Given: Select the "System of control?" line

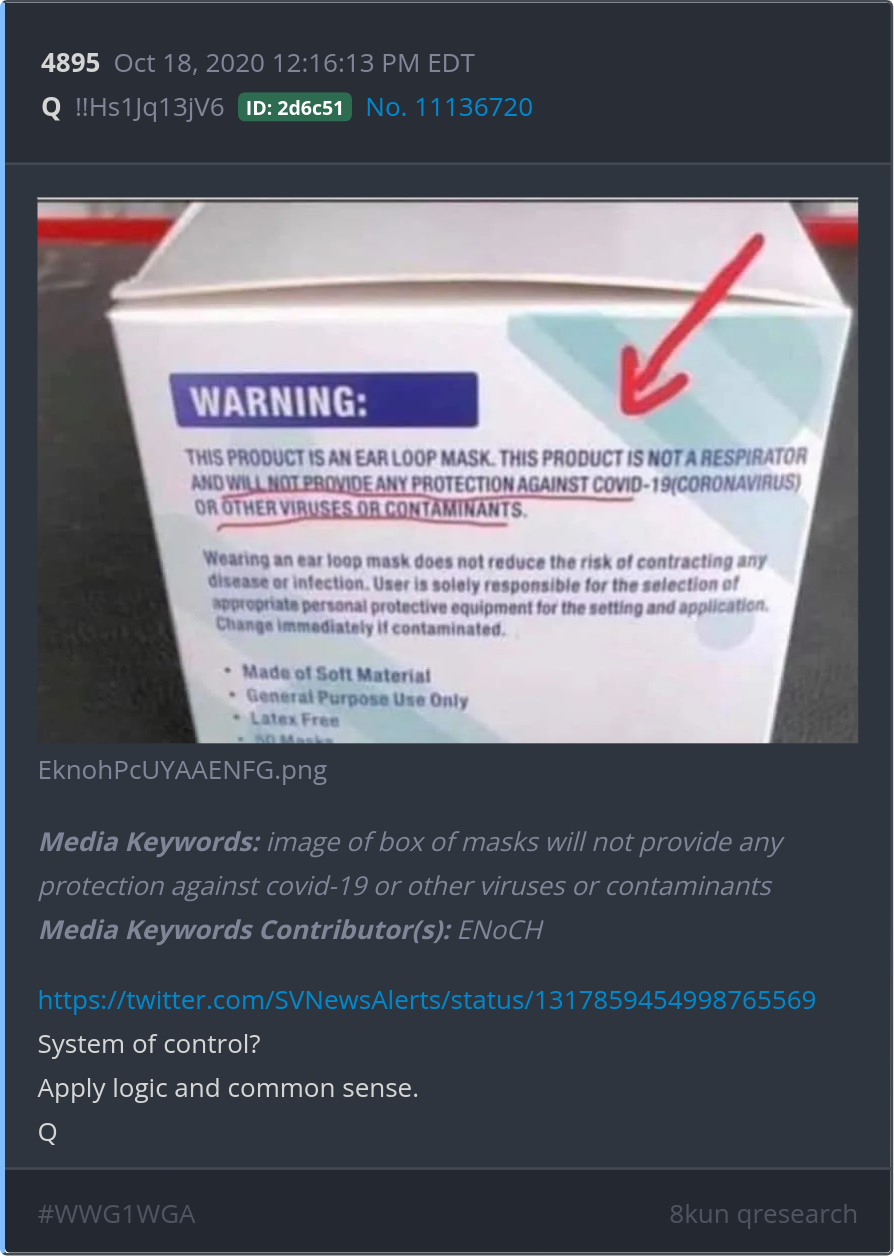Looking at the screenshot, I should 149,1044.
